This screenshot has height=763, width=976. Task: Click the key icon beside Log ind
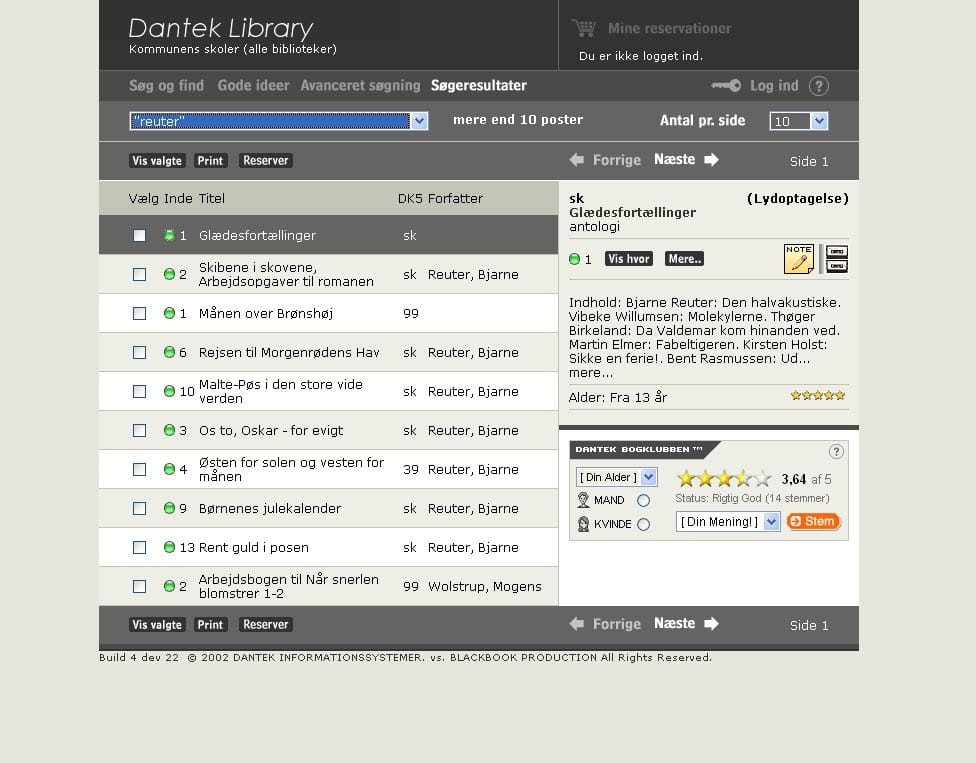726,85
